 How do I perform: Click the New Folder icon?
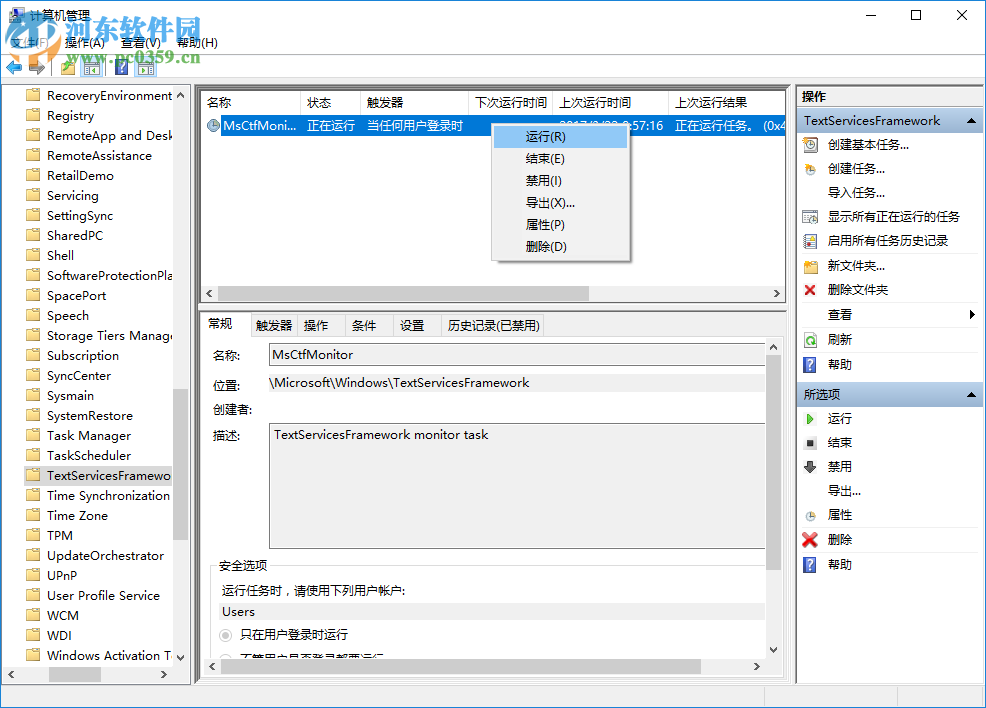[x=808, y=265]
